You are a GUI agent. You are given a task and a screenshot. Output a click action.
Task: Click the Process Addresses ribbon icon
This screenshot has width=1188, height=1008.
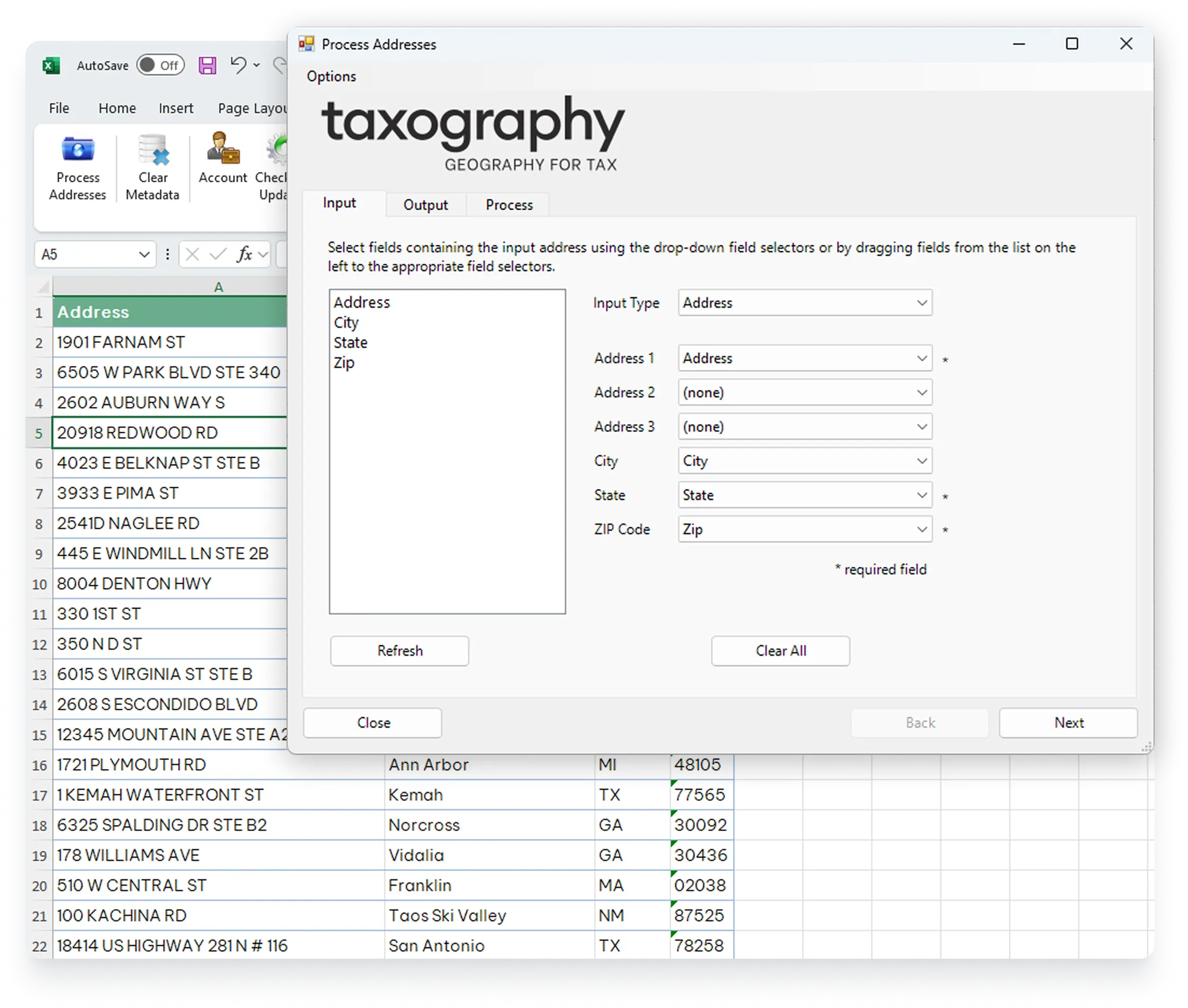click(78, 150)
